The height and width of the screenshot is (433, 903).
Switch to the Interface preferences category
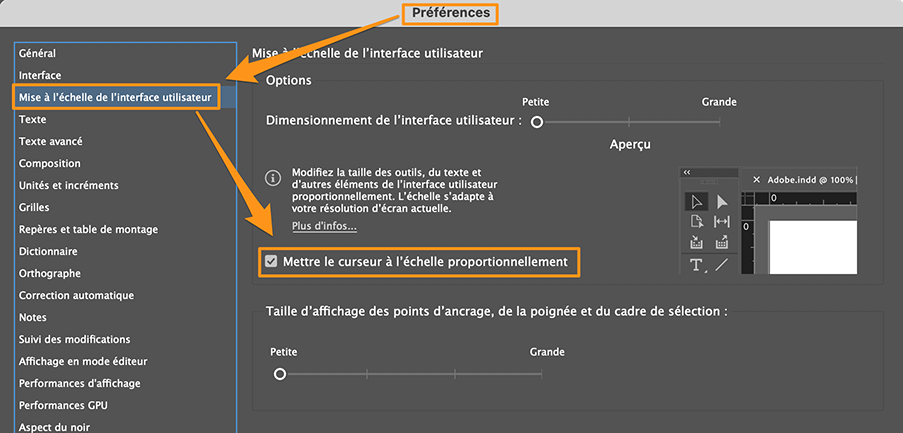(x=40, y=75)
